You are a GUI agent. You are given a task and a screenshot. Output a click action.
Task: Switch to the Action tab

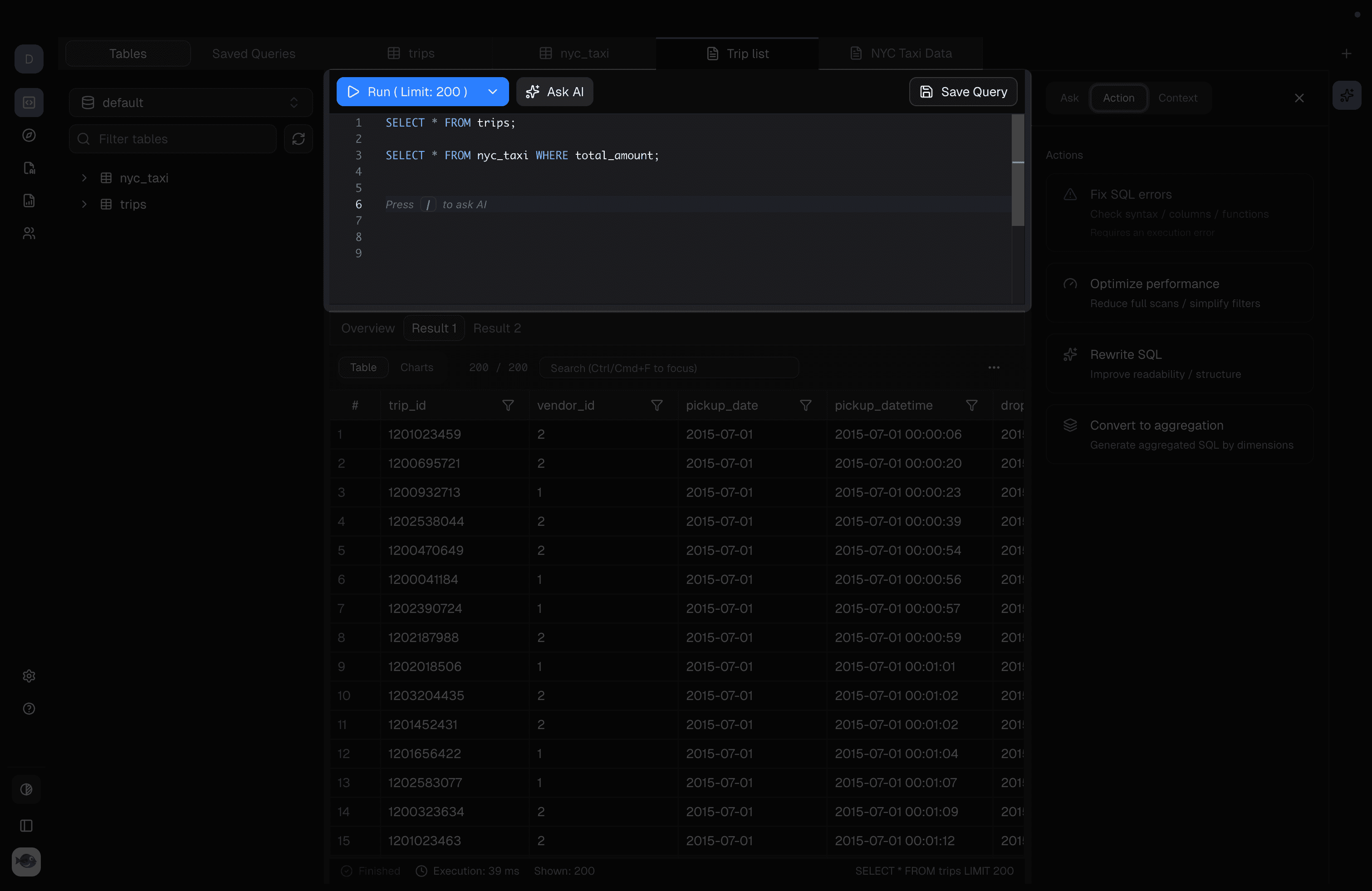pos(1119,98)
